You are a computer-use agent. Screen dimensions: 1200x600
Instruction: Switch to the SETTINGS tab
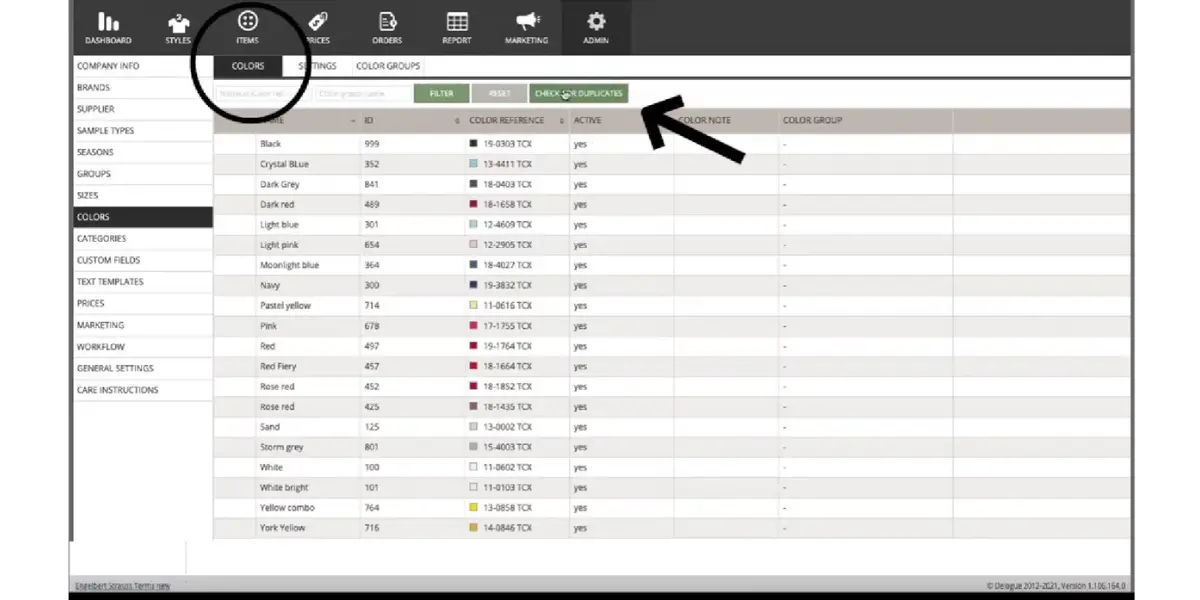(317, 65)
